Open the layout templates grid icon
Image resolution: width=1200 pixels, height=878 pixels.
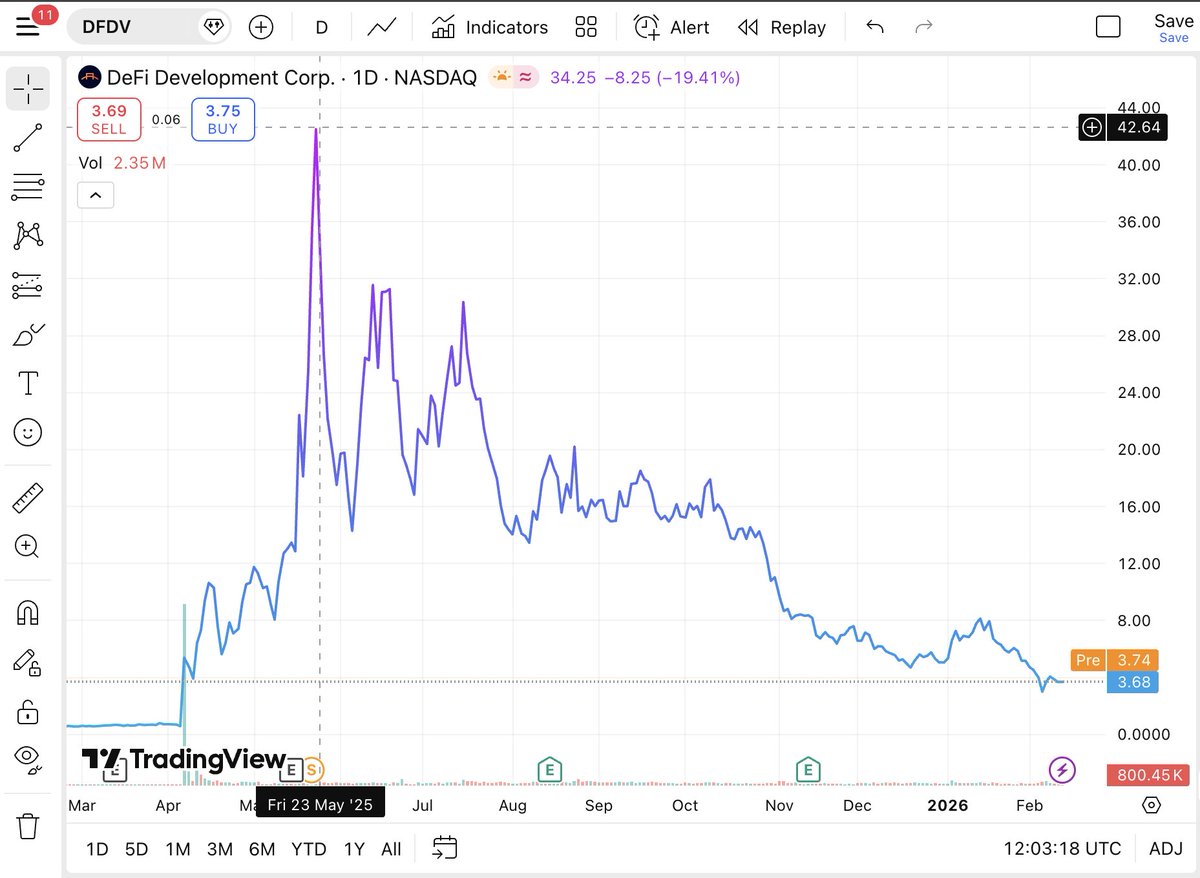[x=586, y=27]
